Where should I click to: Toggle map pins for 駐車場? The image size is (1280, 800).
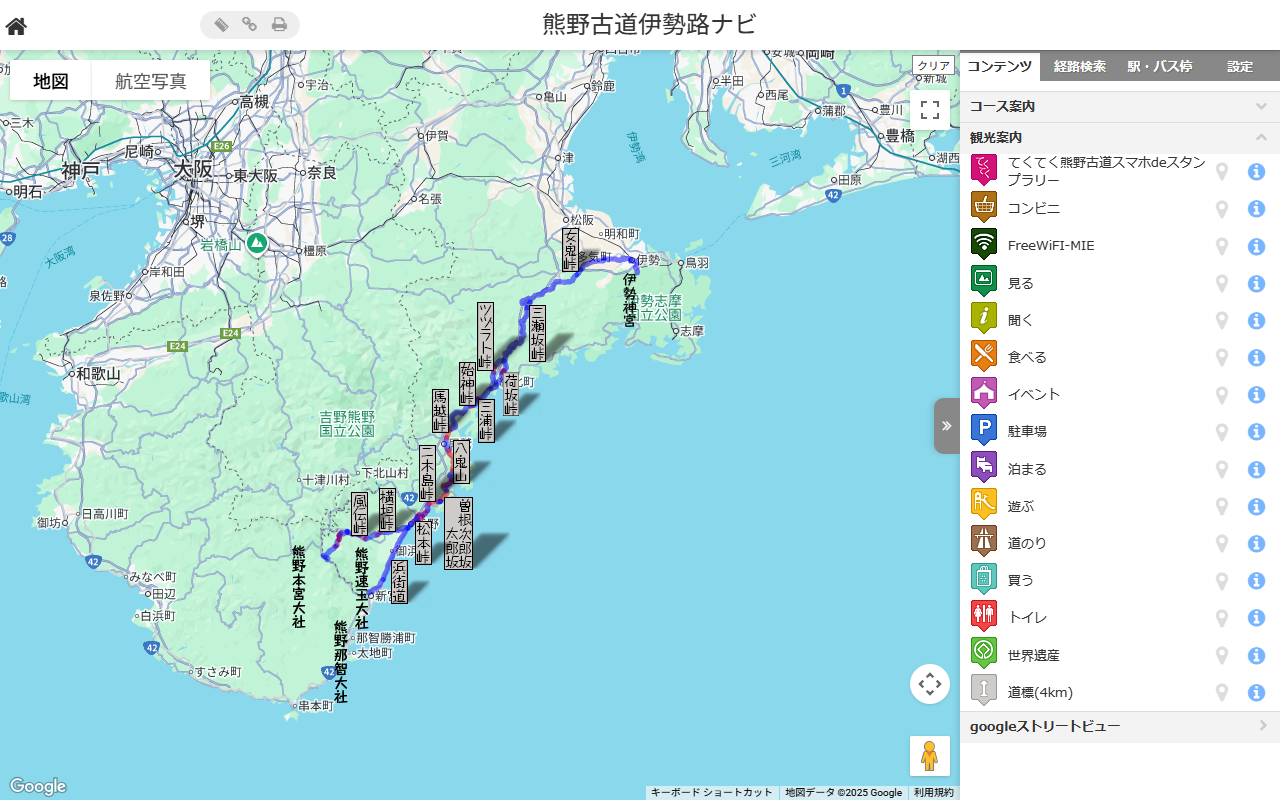1221,432
